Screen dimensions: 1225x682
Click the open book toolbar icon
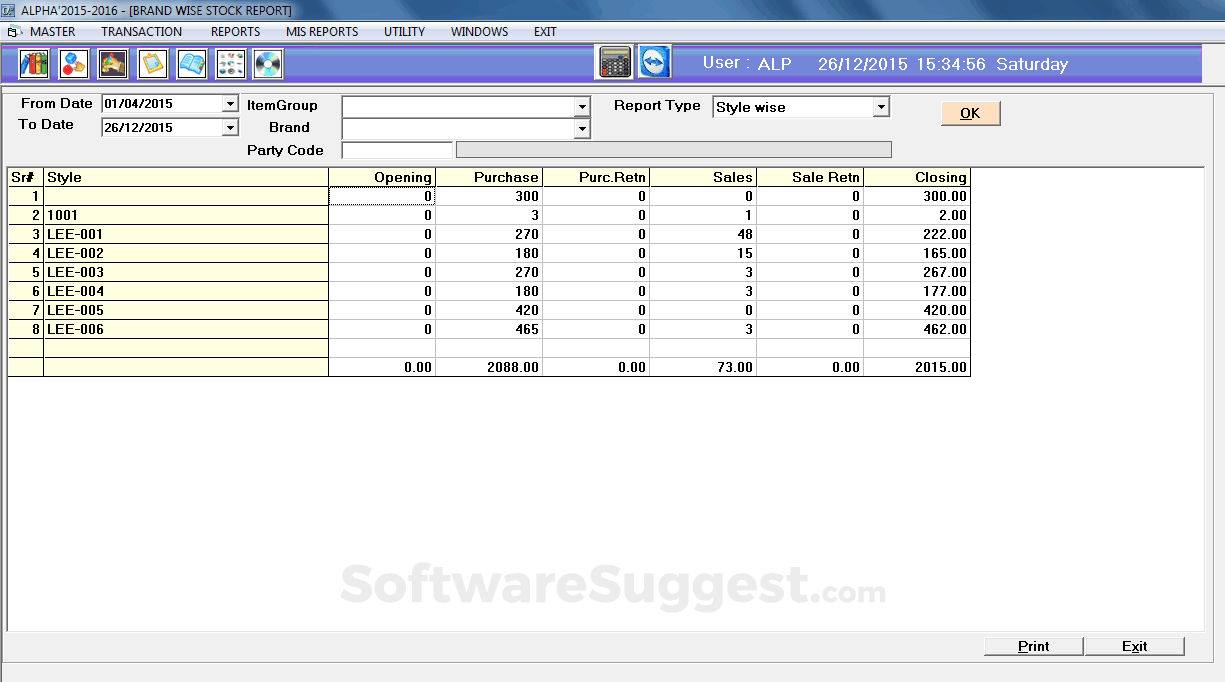pyautogui.click(x=192, y=63)
